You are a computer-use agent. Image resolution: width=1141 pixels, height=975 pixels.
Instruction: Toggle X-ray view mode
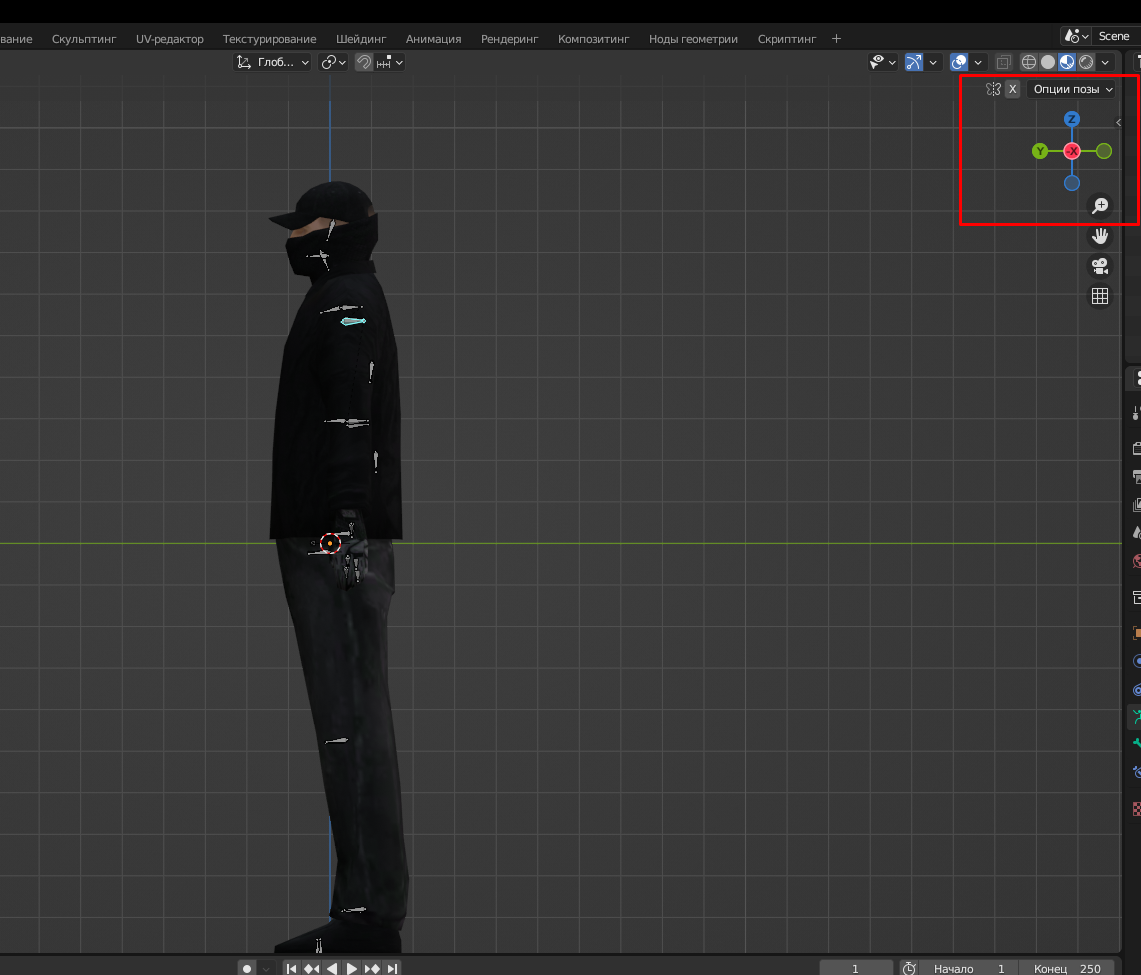tap(1004, 62)
